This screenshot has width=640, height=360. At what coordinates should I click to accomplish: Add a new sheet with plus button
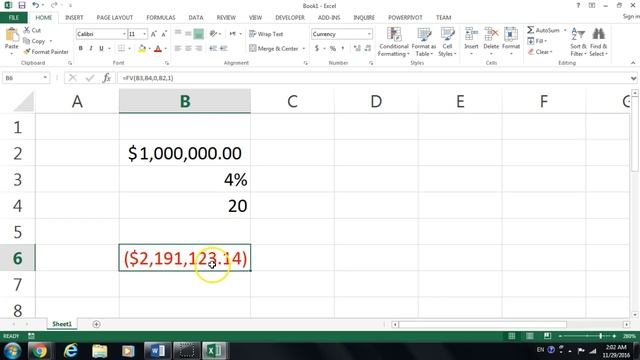96,324
